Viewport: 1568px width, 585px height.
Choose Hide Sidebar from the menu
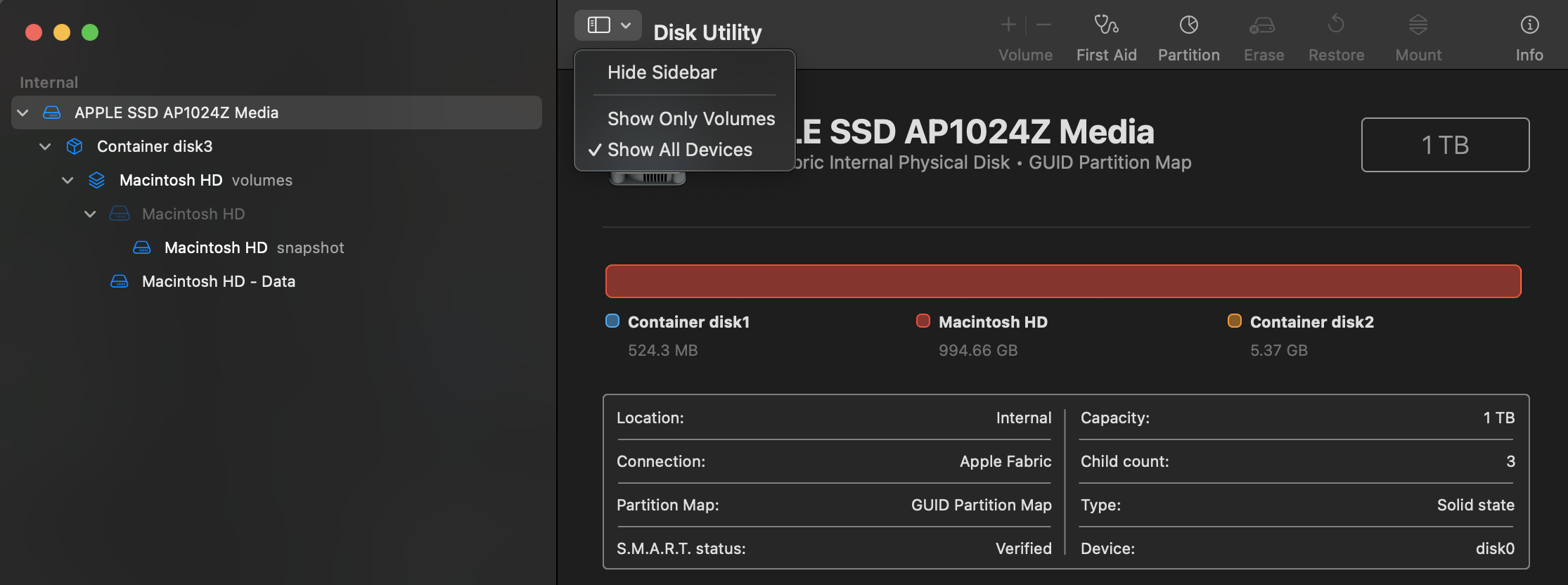pos(662,72)
